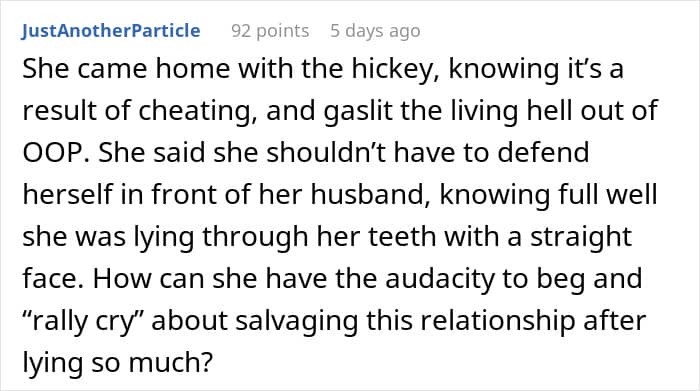Click the word defend in the comment
This screenshot has height=391, width=700.
coord(543,152)
